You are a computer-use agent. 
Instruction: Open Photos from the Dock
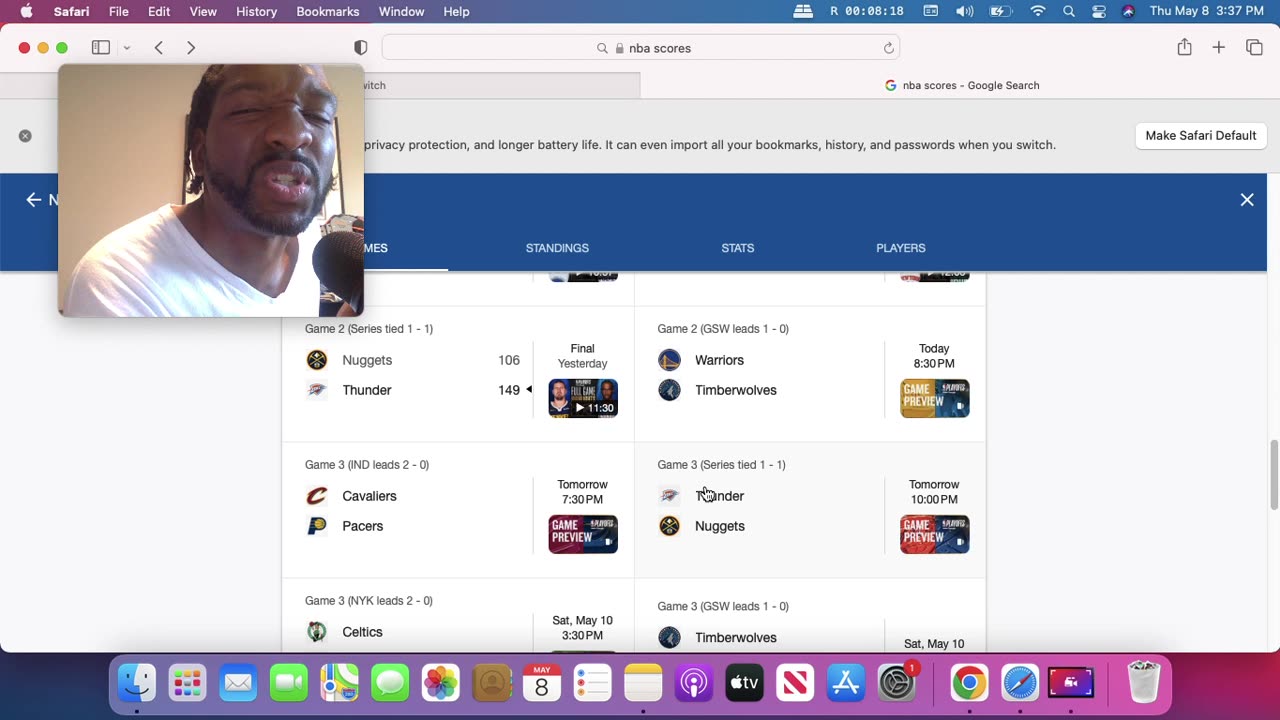pyautogui.click(x=440, y=683)
